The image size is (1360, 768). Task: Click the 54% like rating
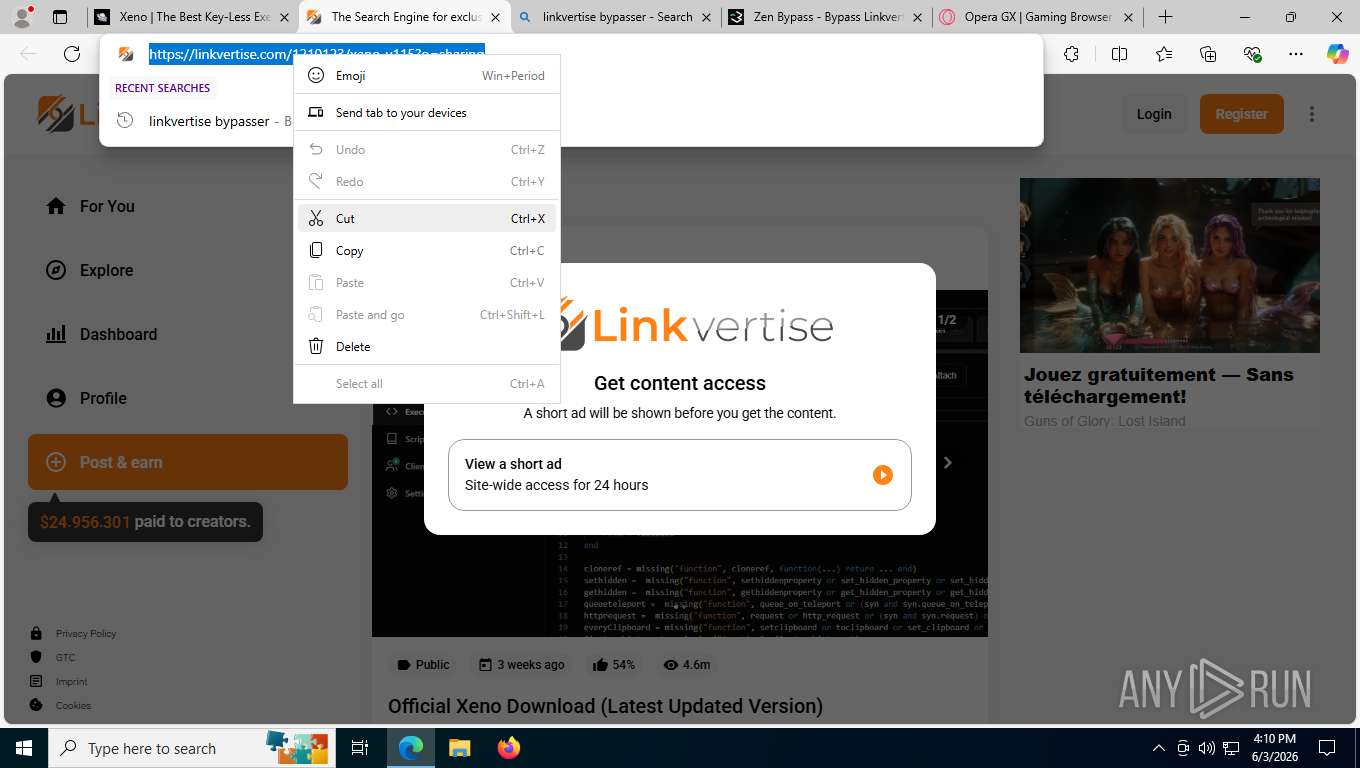point(614,665)
